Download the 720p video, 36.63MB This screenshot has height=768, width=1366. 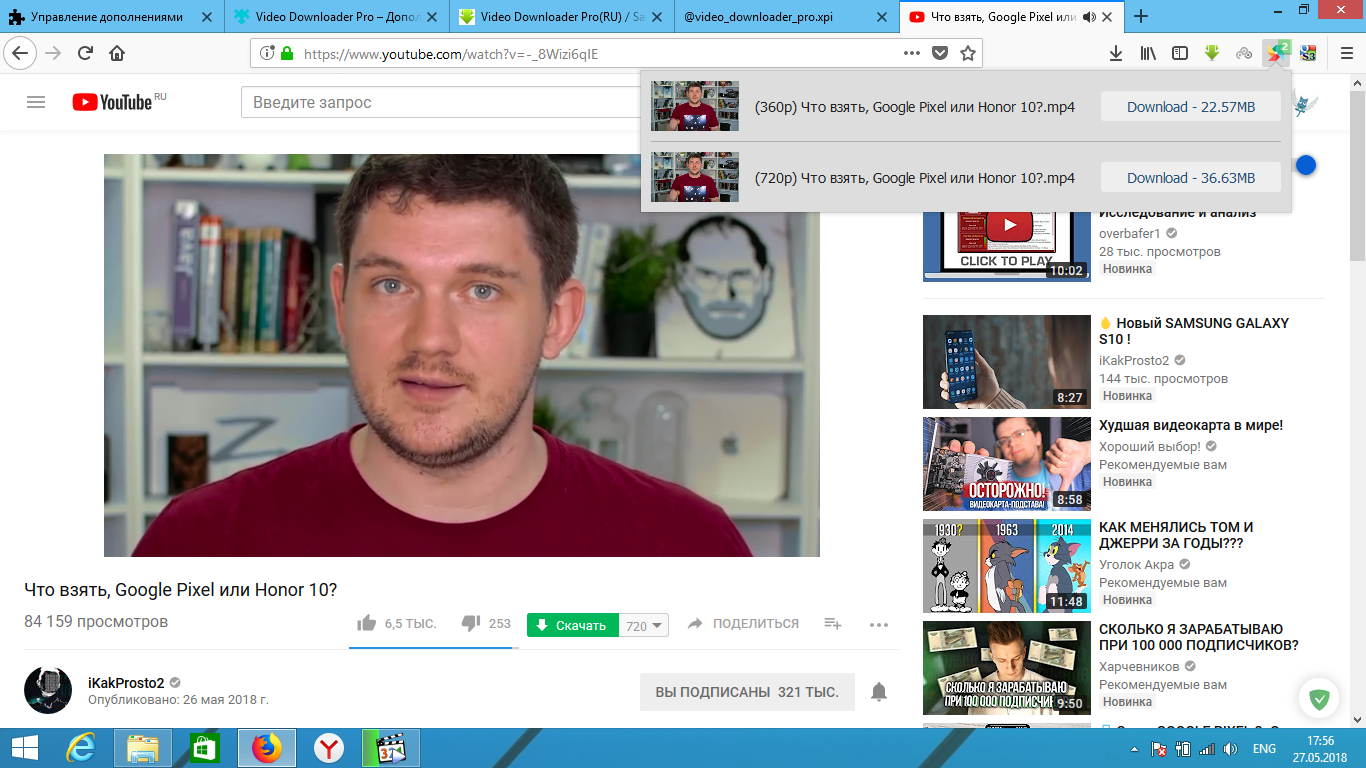[x=1191, y=178]
